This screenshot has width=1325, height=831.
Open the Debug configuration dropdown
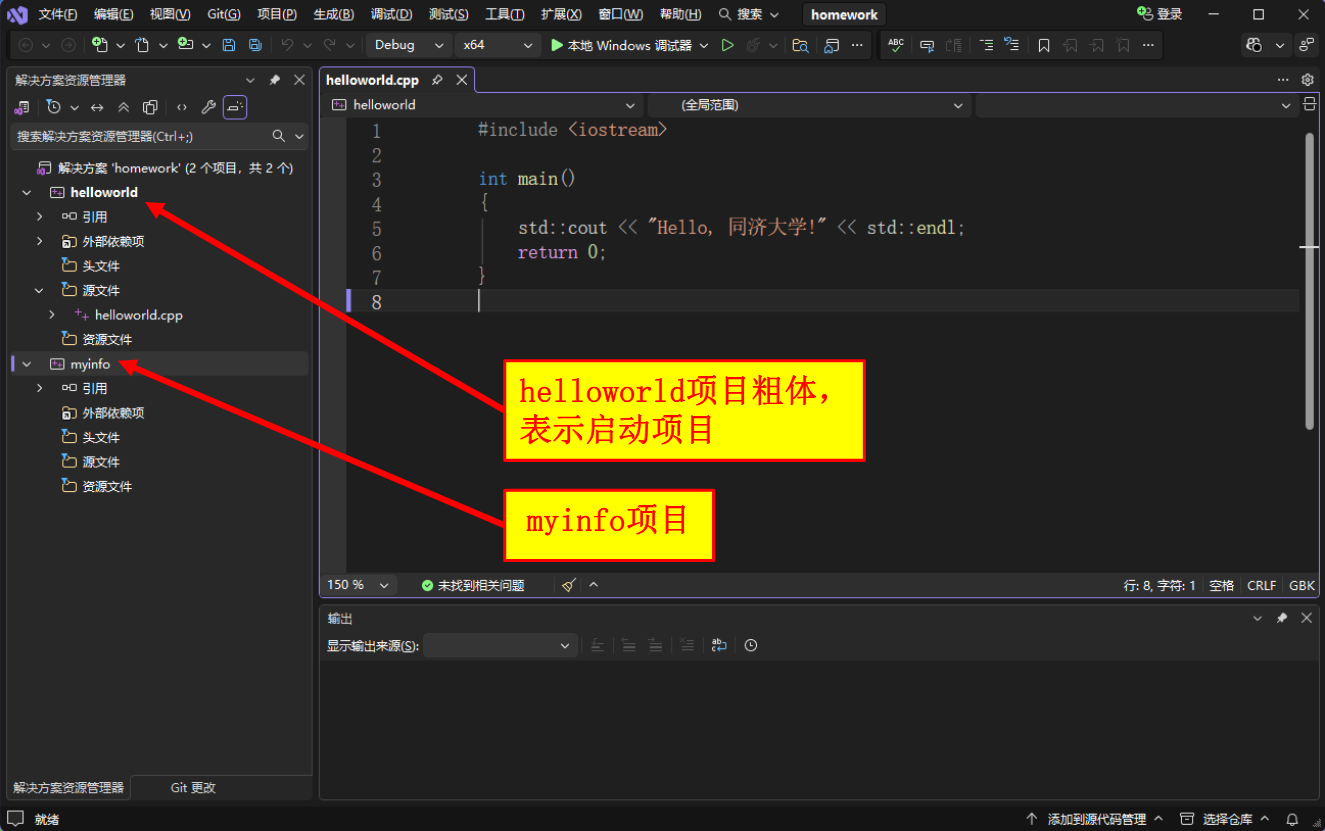click(x=410, y=45)
